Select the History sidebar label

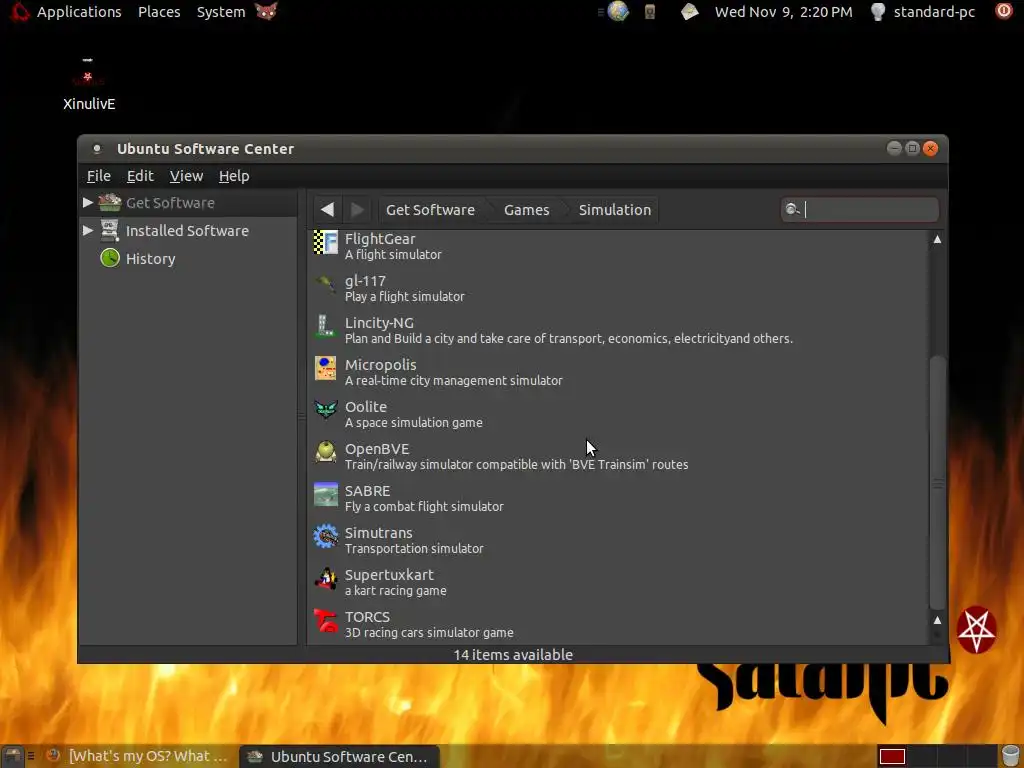coord(150,259)
